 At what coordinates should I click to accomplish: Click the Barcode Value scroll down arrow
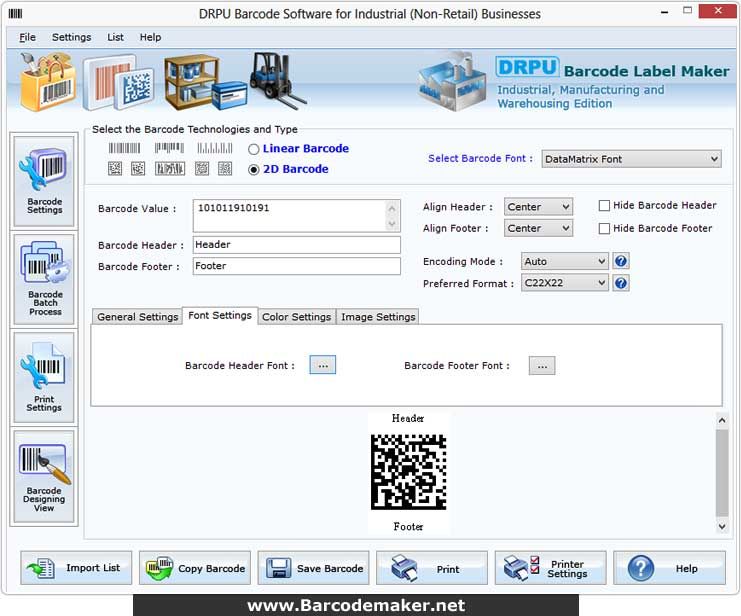click(x=392, y=224)
